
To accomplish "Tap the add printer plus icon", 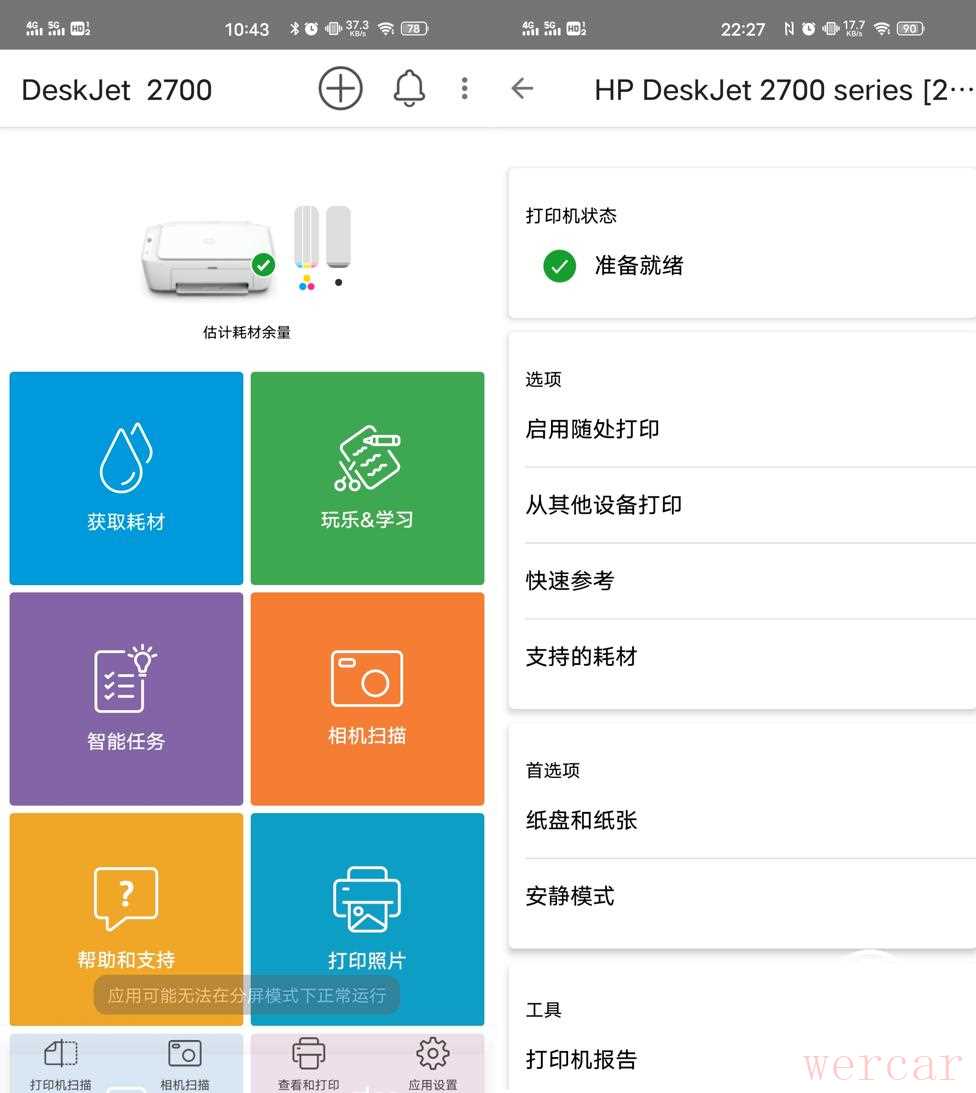I will 340,89.
